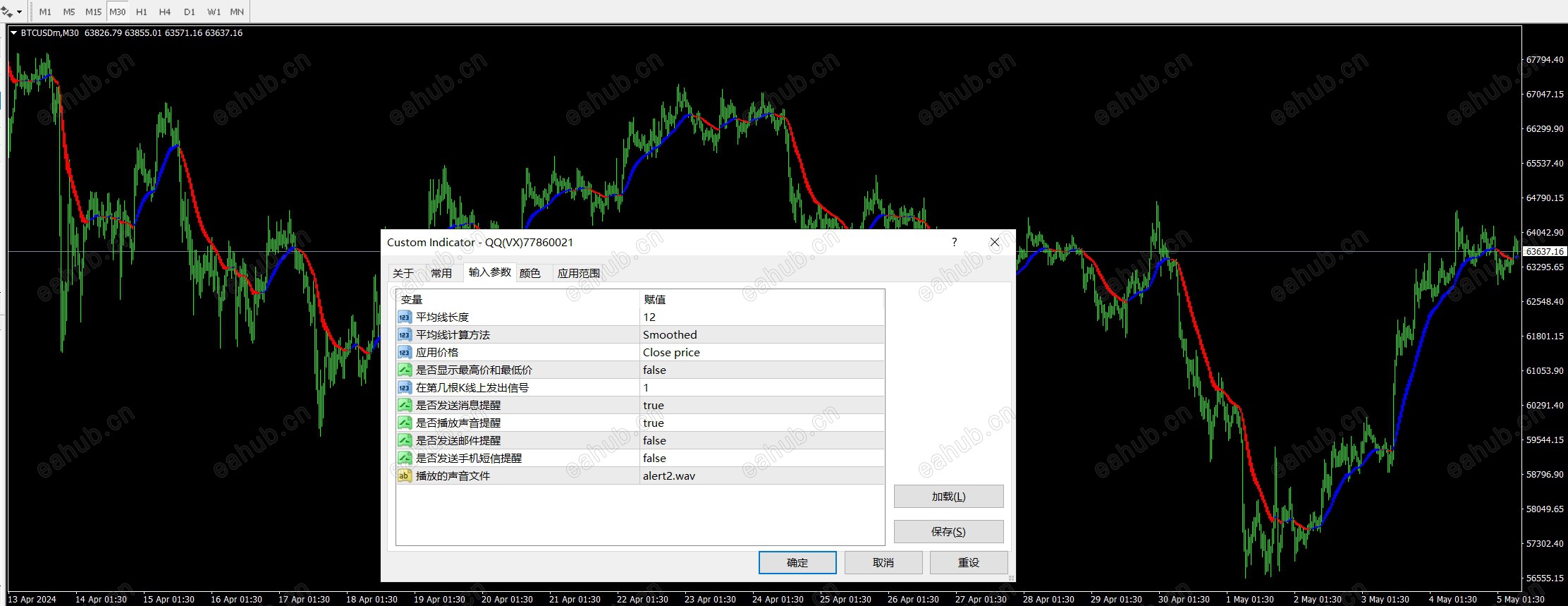Click the 平均线长度 variable name
The height and width of the screenshot is (606, 1568).
point(442,317)
